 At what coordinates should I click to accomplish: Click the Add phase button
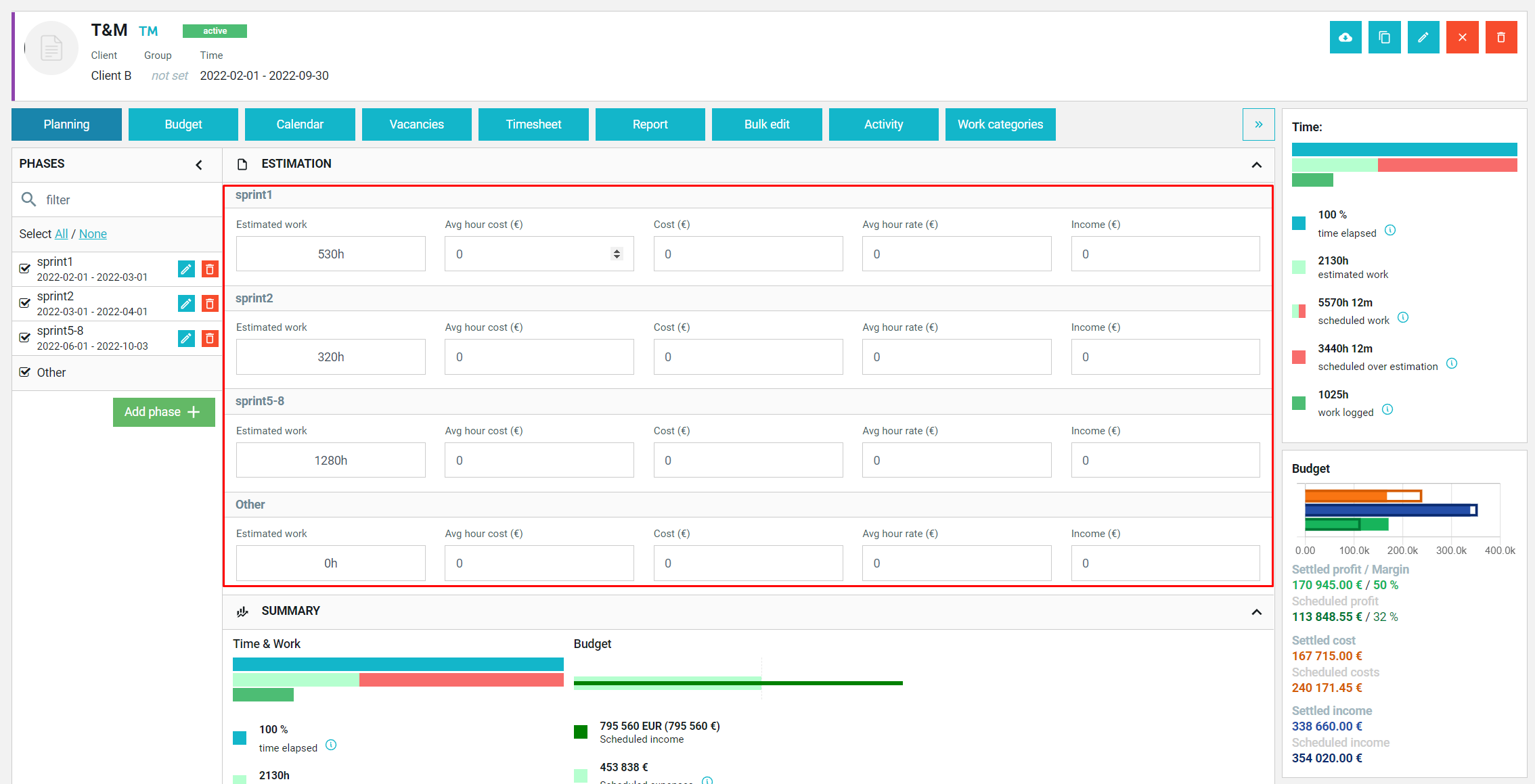coord(164,412)
